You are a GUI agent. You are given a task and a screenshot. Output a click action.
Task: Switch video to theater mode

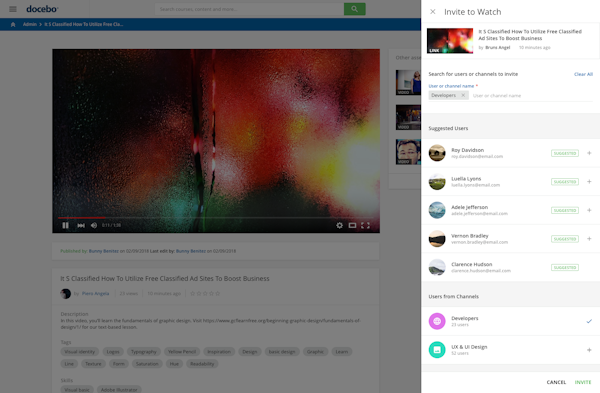(x=352, y=225)
